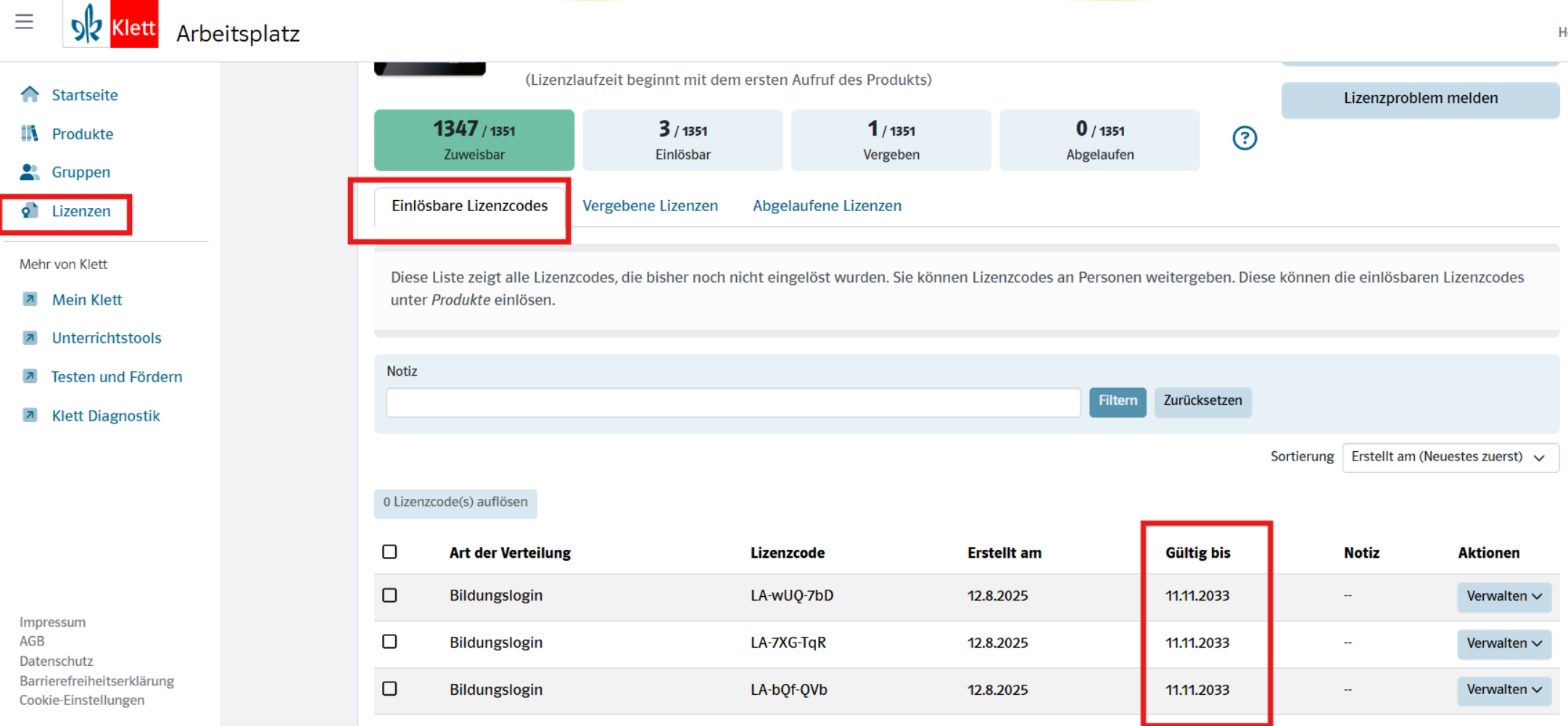Select checkbox for license LA-7XG-TqR
1568x726 pixels.
[x=389, y=642]
